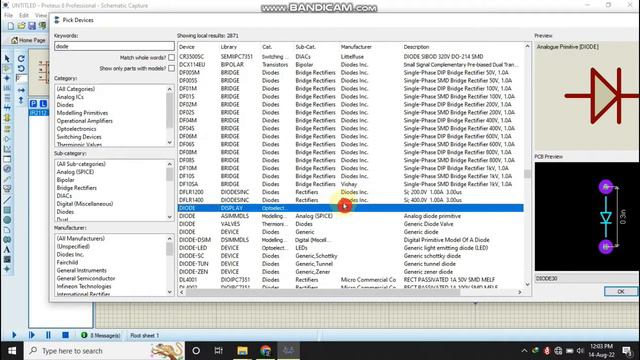Click the Open Project folder icon
The image size is (640, 360).
coord(21,26)
